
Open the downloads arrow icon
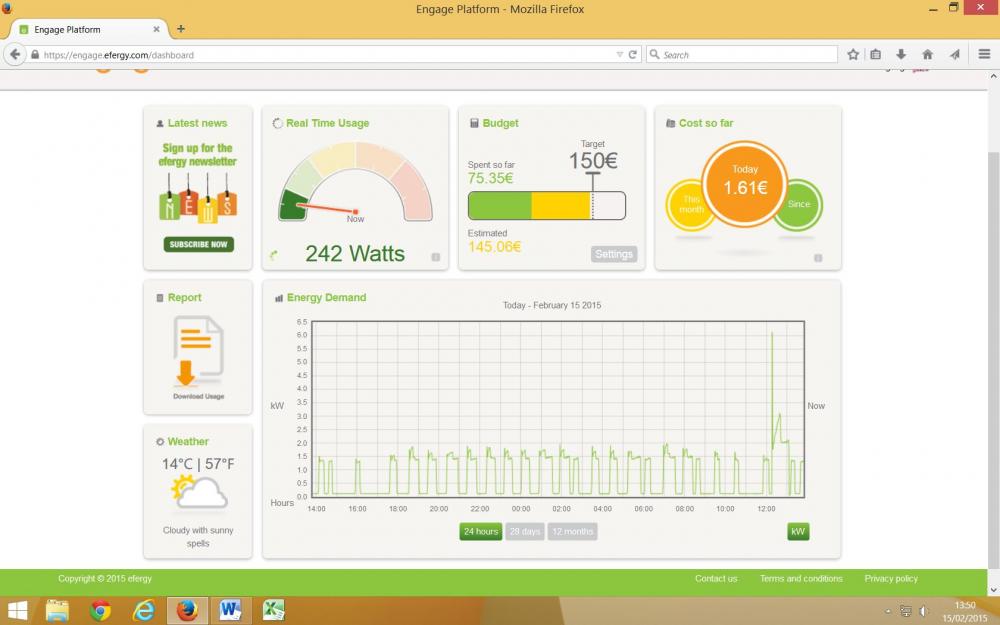[901, 55]
